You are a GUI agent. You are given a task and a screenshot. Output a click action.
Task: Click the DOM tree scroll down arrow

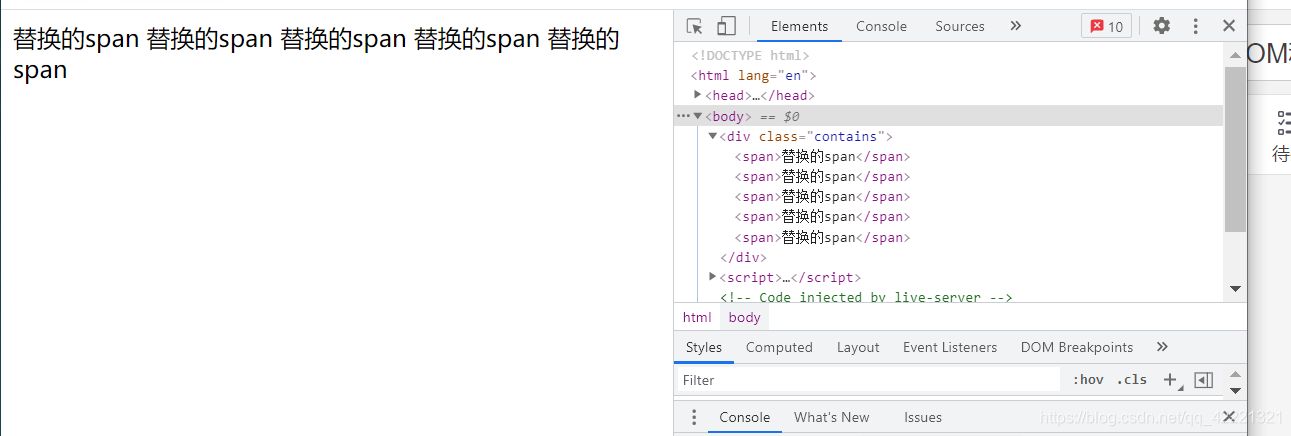(1235, 289)
